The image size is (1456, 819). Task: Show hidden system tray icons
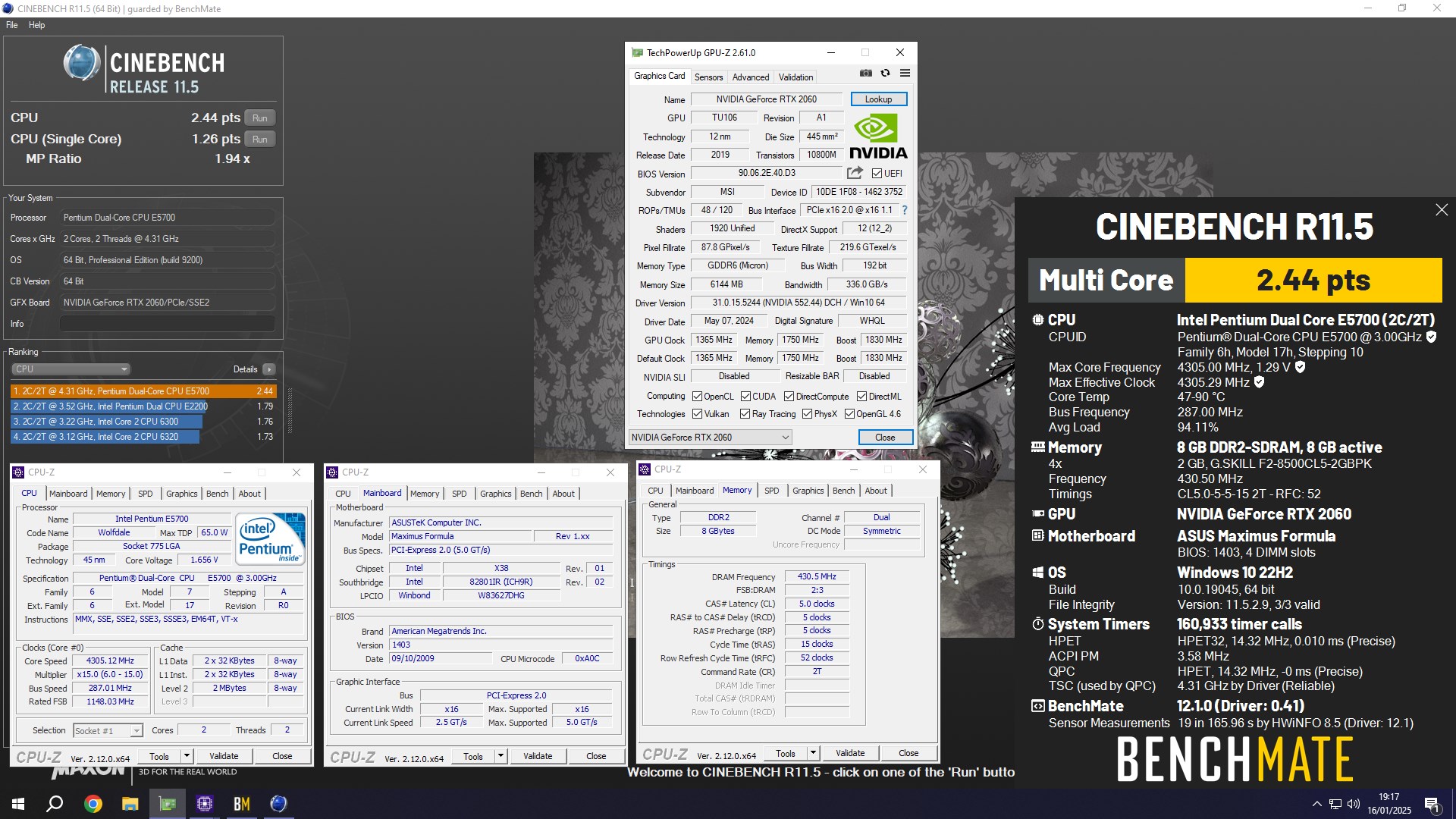pyautogui.click(x=1316, y=804)
